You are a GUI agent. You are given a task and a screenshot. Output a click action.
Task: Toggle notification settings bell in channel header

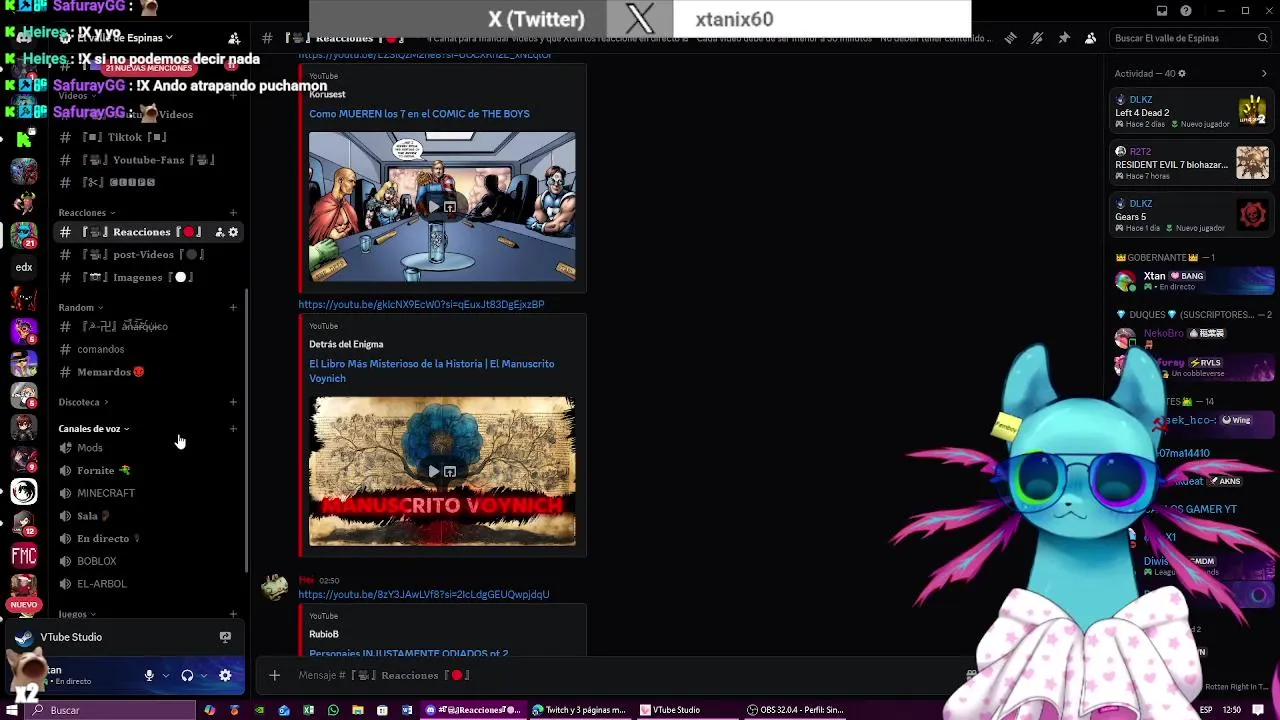[x=1037, y=38]
